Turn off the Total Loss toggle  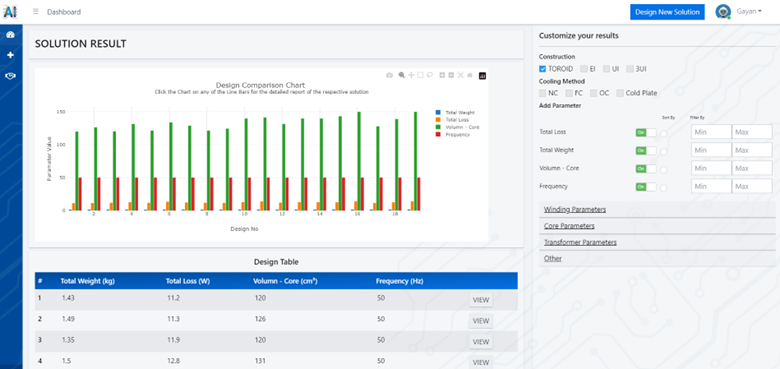click(x=646, y=133)
